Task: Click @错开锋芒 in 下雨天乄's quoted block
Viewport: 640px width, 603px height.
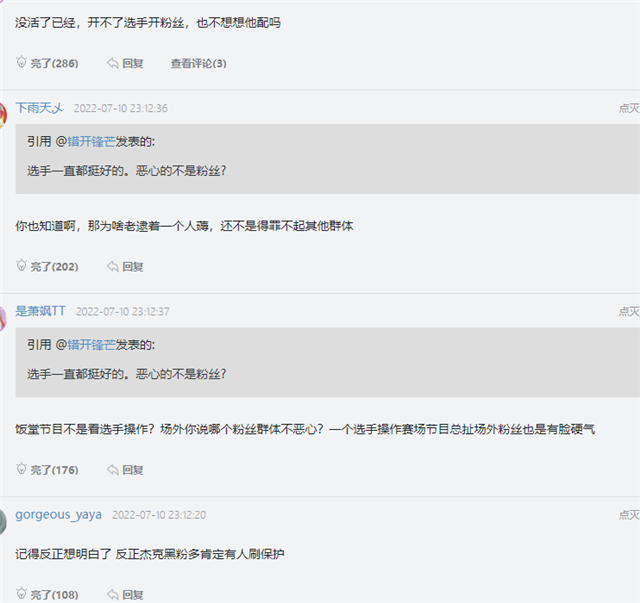Action: point(86,142)
